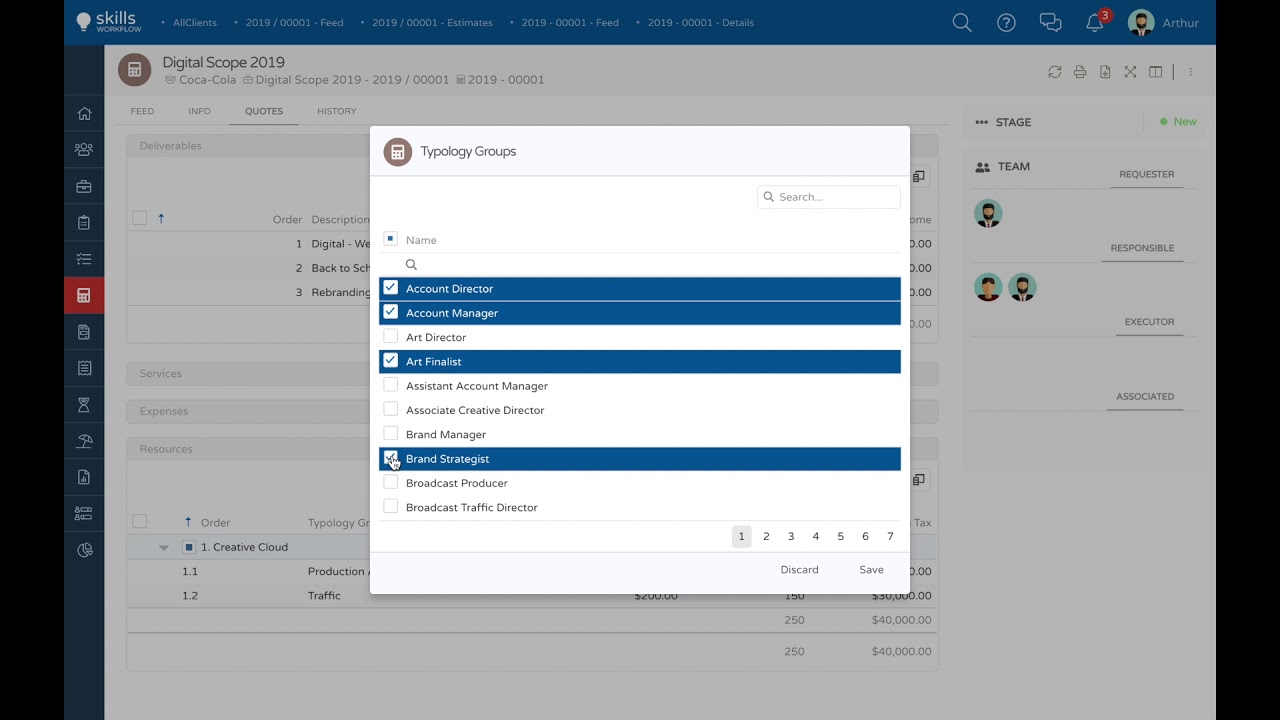Click the print icon

pyautogui.click(x=1080, y=72)
